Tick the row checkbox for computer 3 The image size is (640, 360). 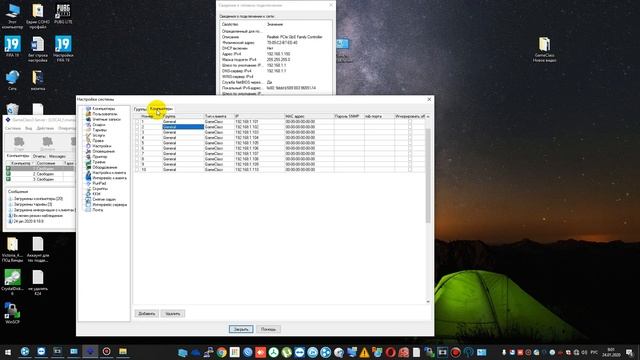137,132
